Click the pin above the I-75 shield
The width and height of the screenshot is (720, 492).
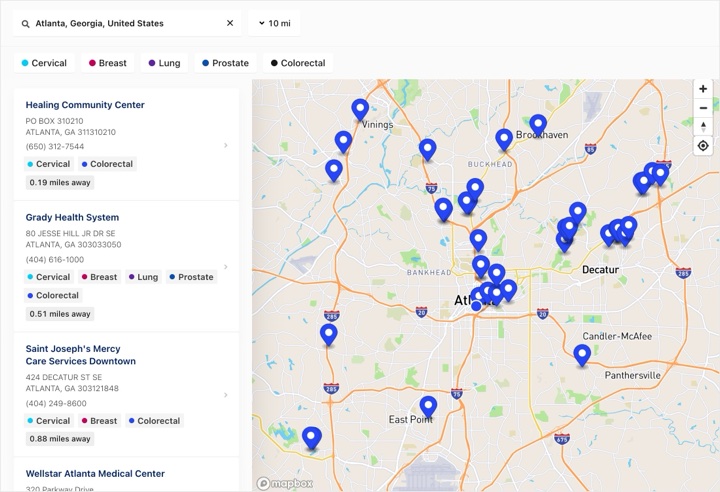(427, 150)
